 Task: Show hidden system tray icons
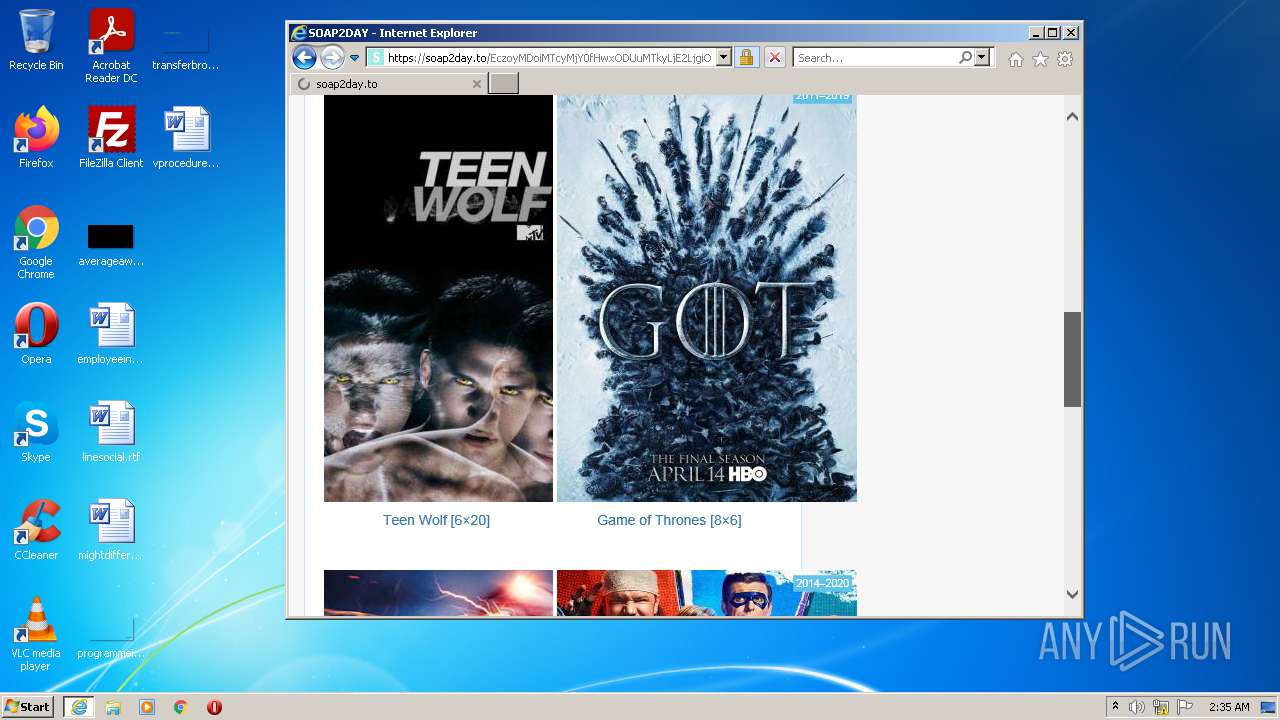click(1115, 707)
